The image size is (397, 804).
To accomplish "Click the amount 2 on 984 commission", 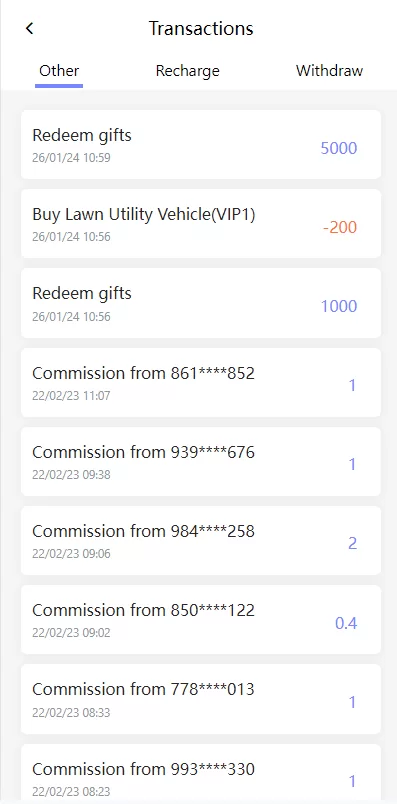I will point(352,544).
